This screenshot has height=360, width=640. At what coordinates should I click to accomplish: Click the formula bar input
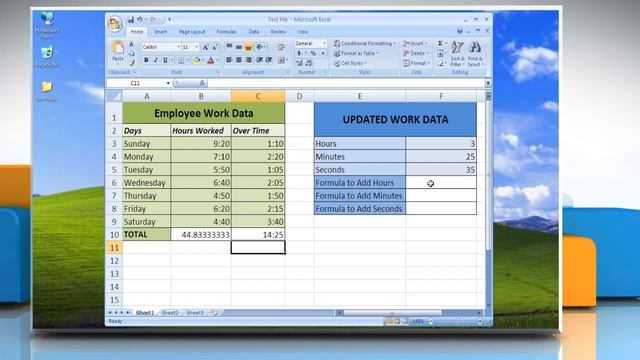pos(346,83)
